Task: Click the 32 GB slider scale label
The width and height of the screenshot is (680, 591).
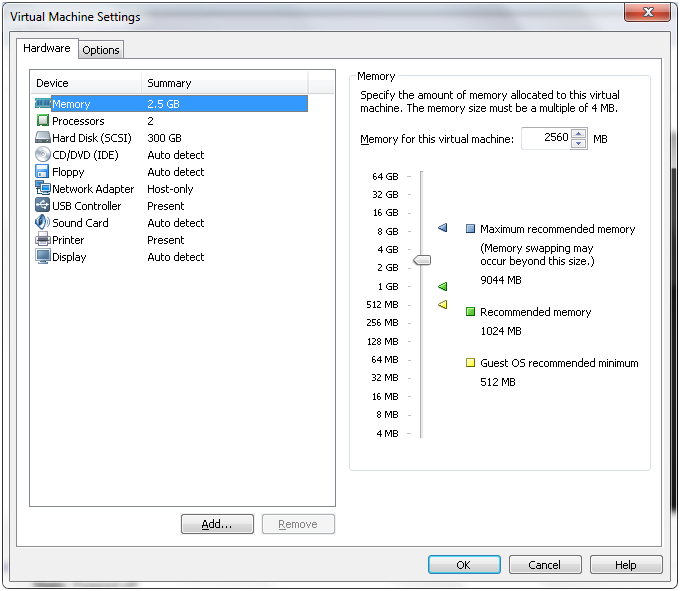Action: coord(385,194)
